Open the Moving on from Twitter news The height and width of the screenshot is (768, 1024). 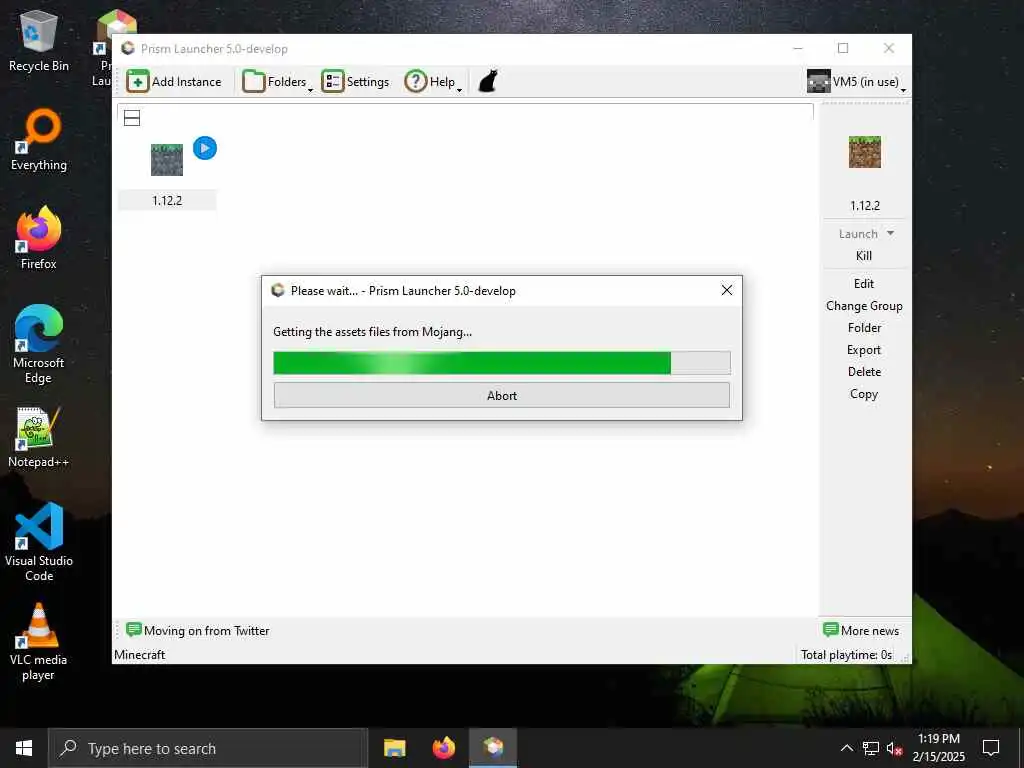[197, 631]
